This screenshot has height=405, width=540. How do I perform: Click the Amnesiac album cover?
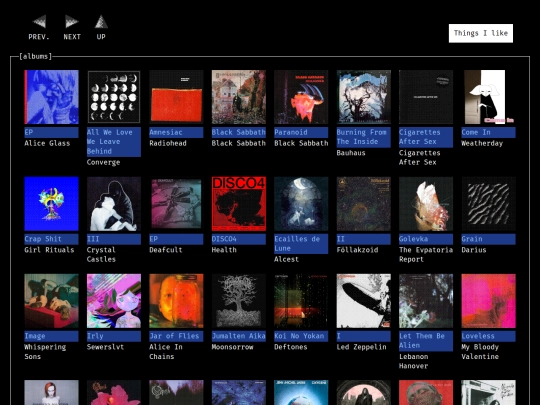point(176,97)
